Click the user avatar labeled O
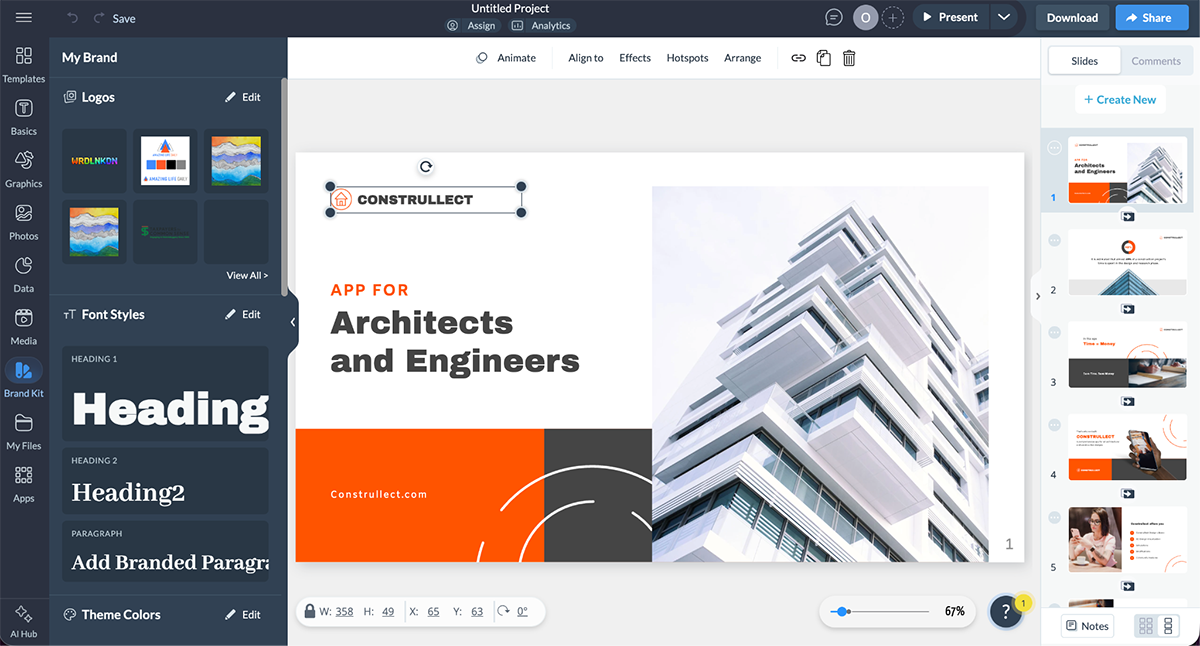Screen dimensions: 1200x646 866,17
